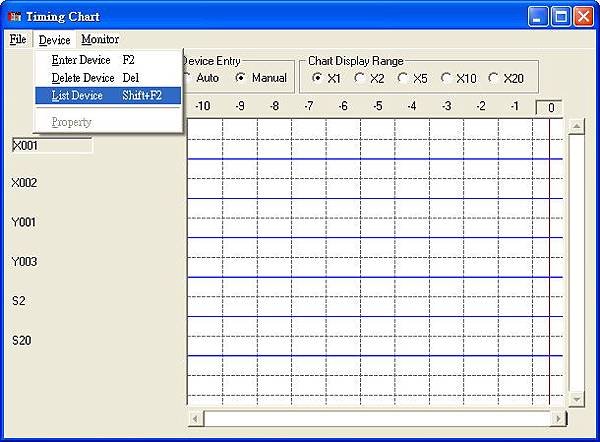The width and height of the screenshot is (600, 442).
Task: Select the S20 device row label
Action: pos(21,340)
